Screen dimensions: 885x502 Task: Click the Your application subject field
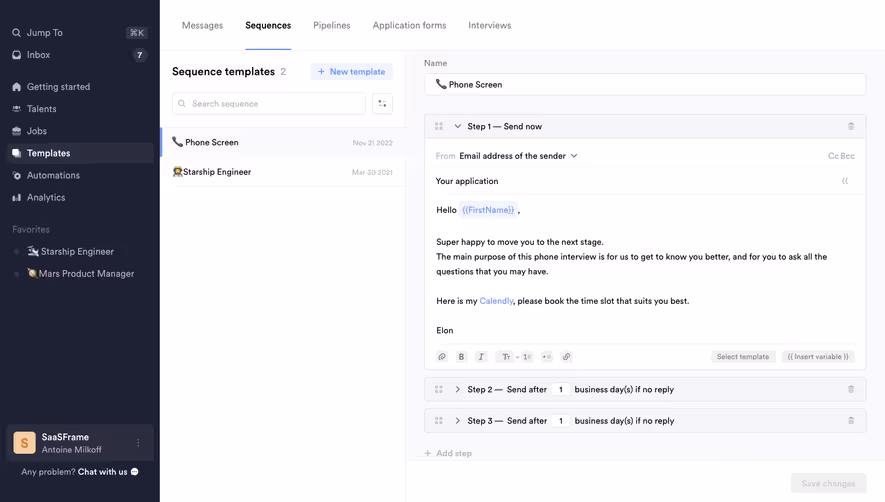coord(635,181)
